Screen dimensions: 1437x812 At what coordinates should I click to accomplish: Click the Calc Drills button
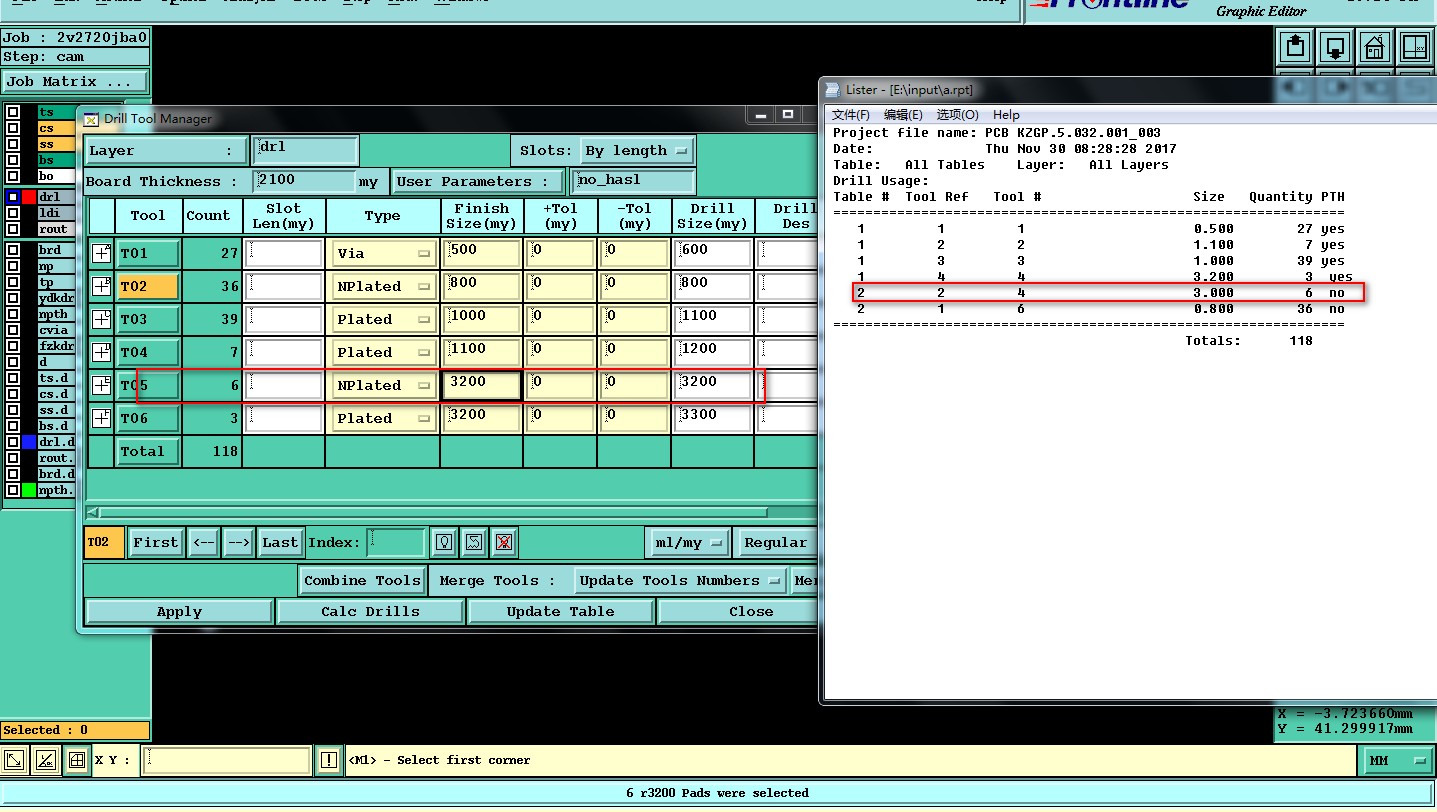(370, 612)
